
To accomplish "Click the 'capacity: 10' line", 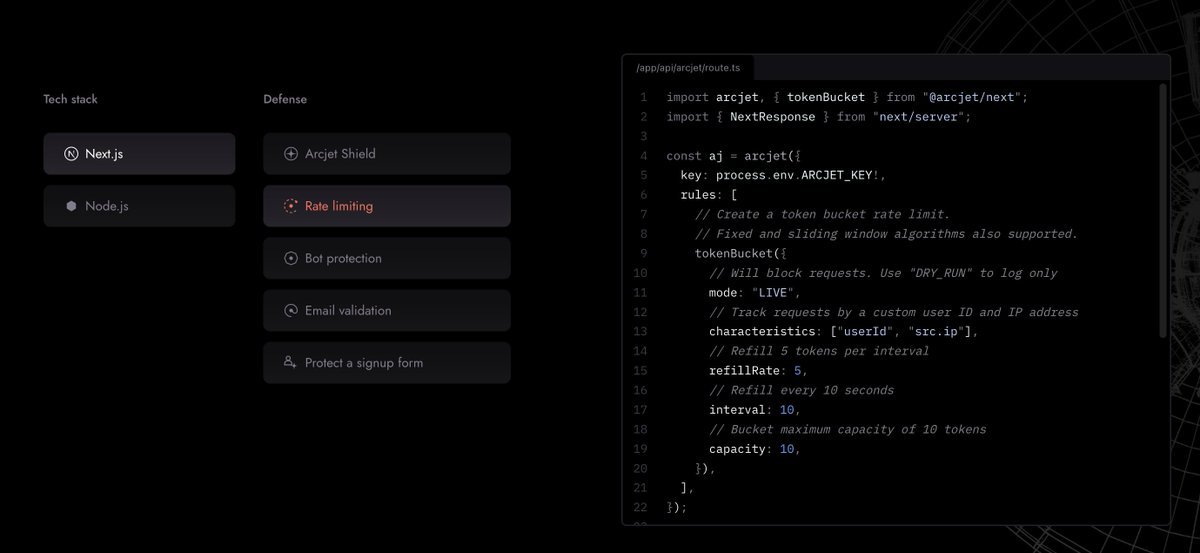I will point(755,448).
